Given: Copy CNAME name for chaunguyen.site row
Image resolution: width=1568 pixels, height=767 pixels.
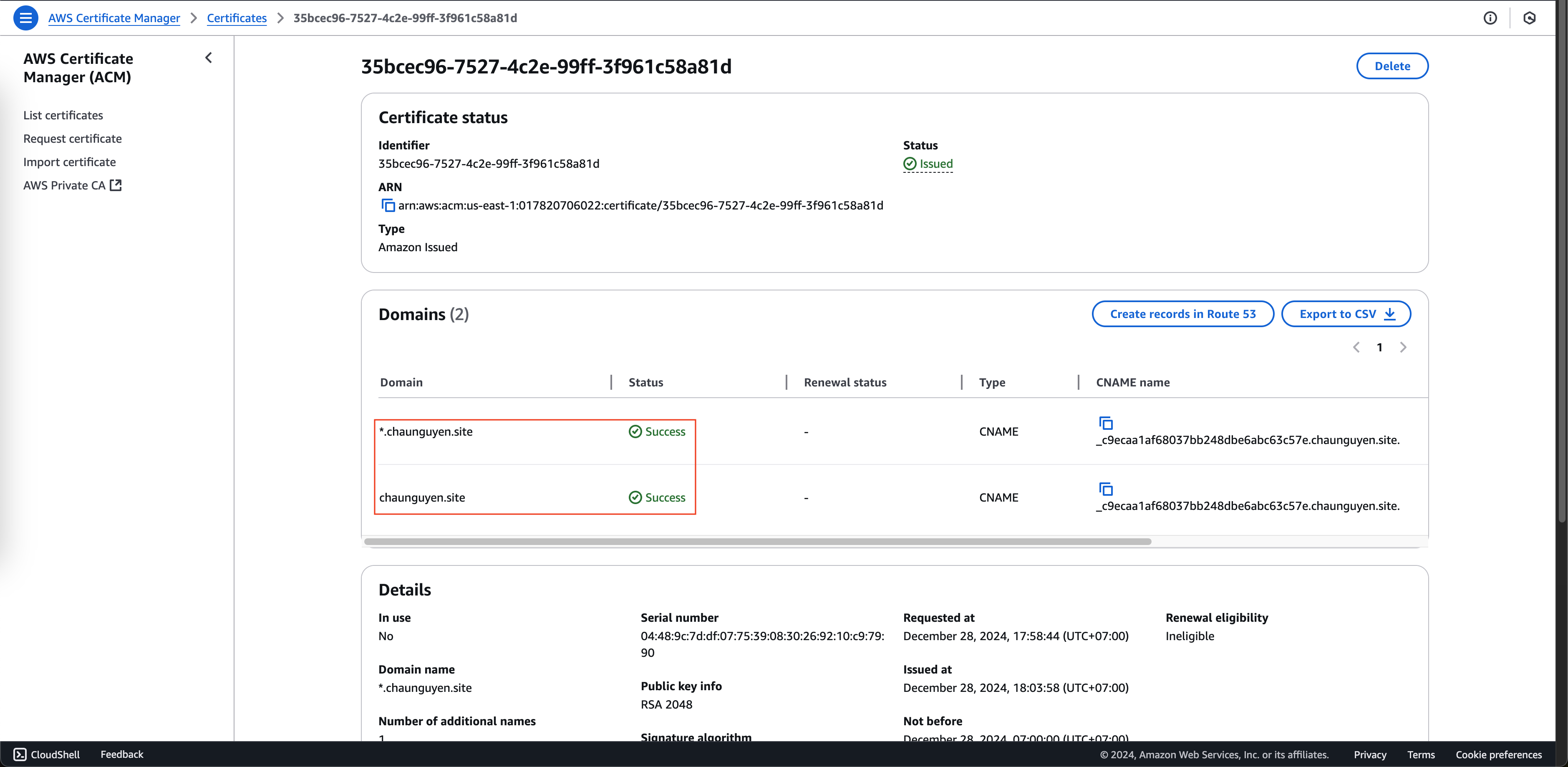Looking at the screenshot, I should [x=1105, y=489].
